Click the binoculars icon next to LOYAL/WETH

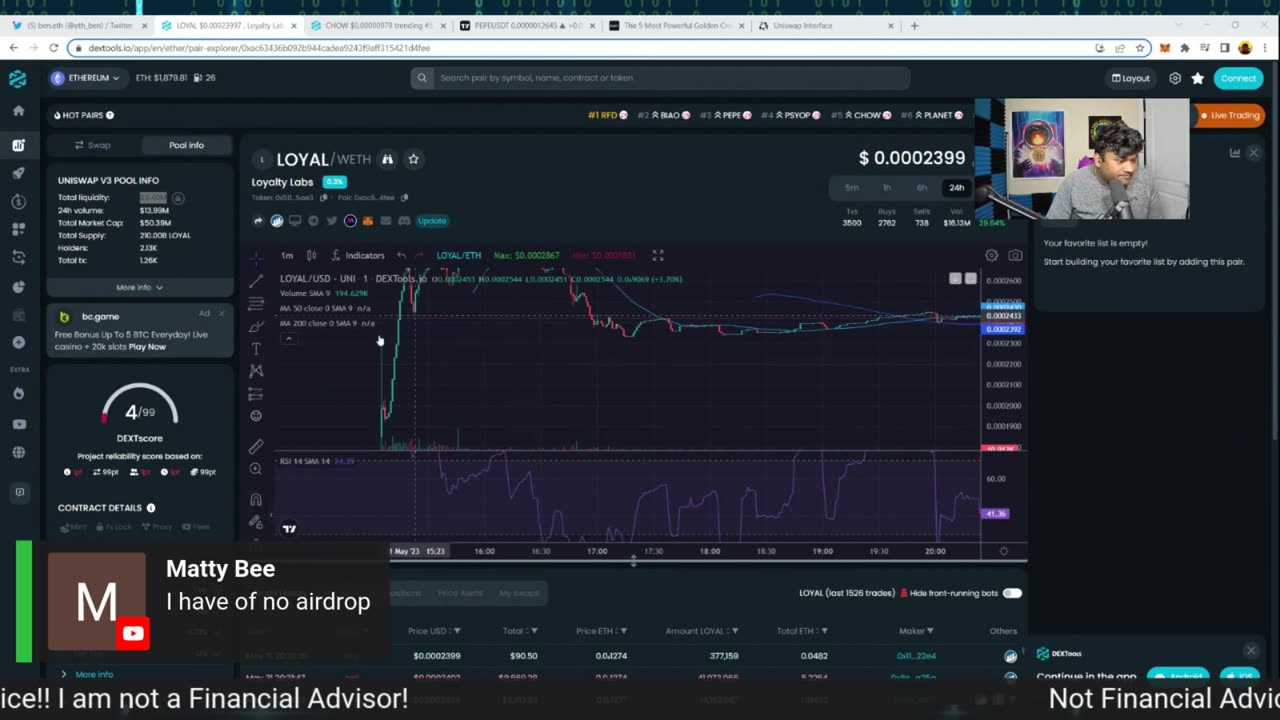(387, 159)
